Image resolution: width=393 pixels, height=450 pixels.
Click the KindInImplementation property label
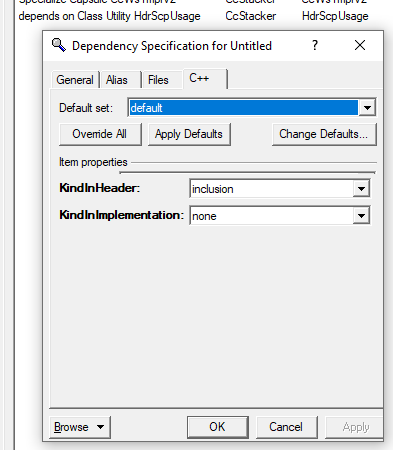click(122, 215)
